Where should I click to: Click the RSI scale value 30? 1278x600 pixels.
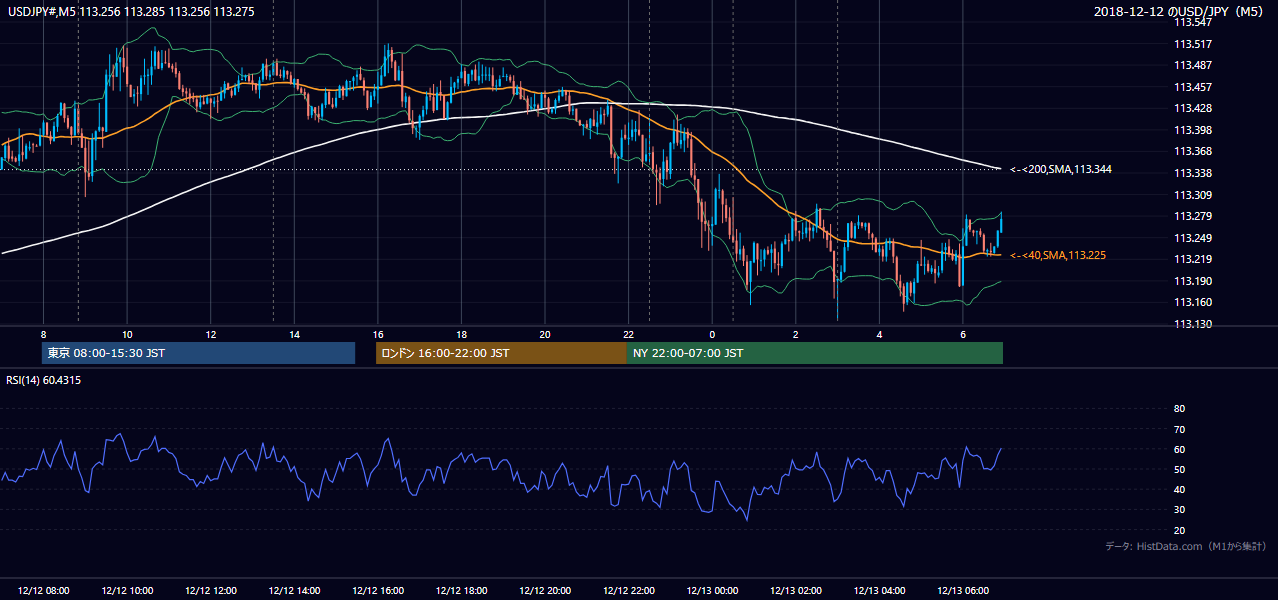coord(1179,510)
